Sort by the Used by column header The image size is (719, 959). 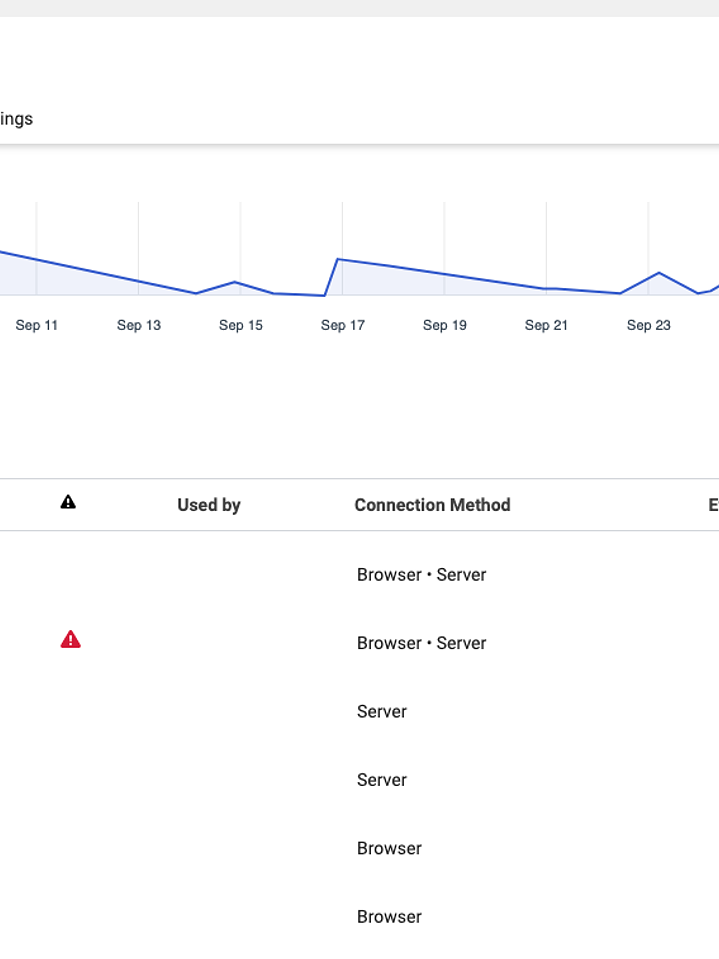[x=208, y=505]
